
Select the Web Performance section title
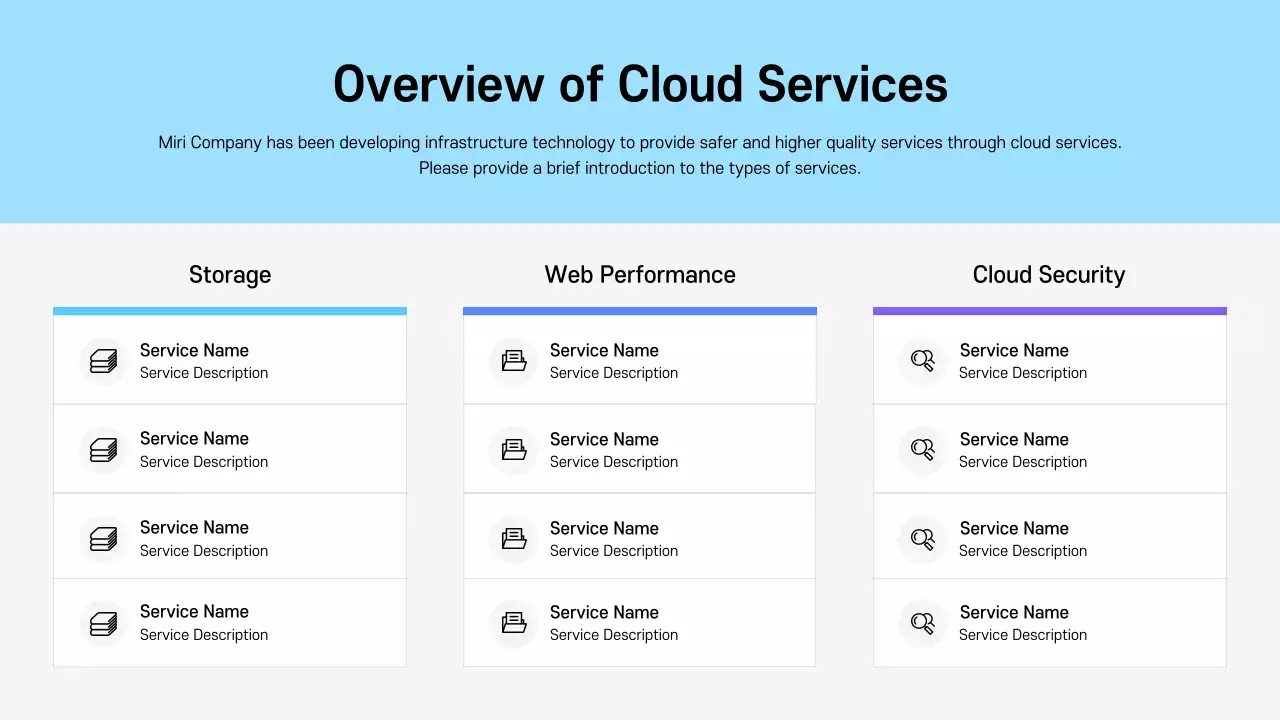pos(640,274)
